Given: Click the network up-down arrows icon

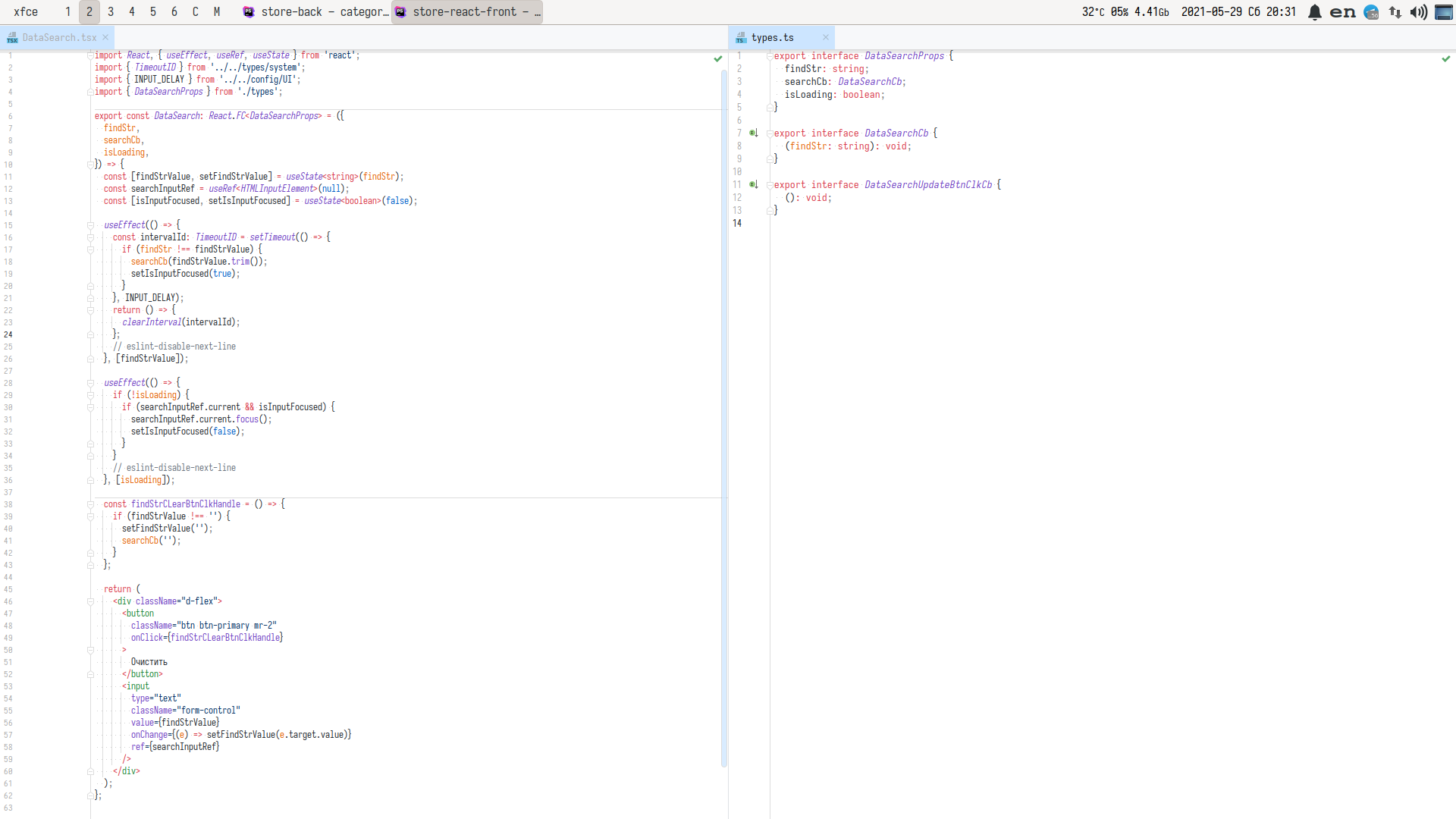Looking at the screenshot, I should [1395, 12].
